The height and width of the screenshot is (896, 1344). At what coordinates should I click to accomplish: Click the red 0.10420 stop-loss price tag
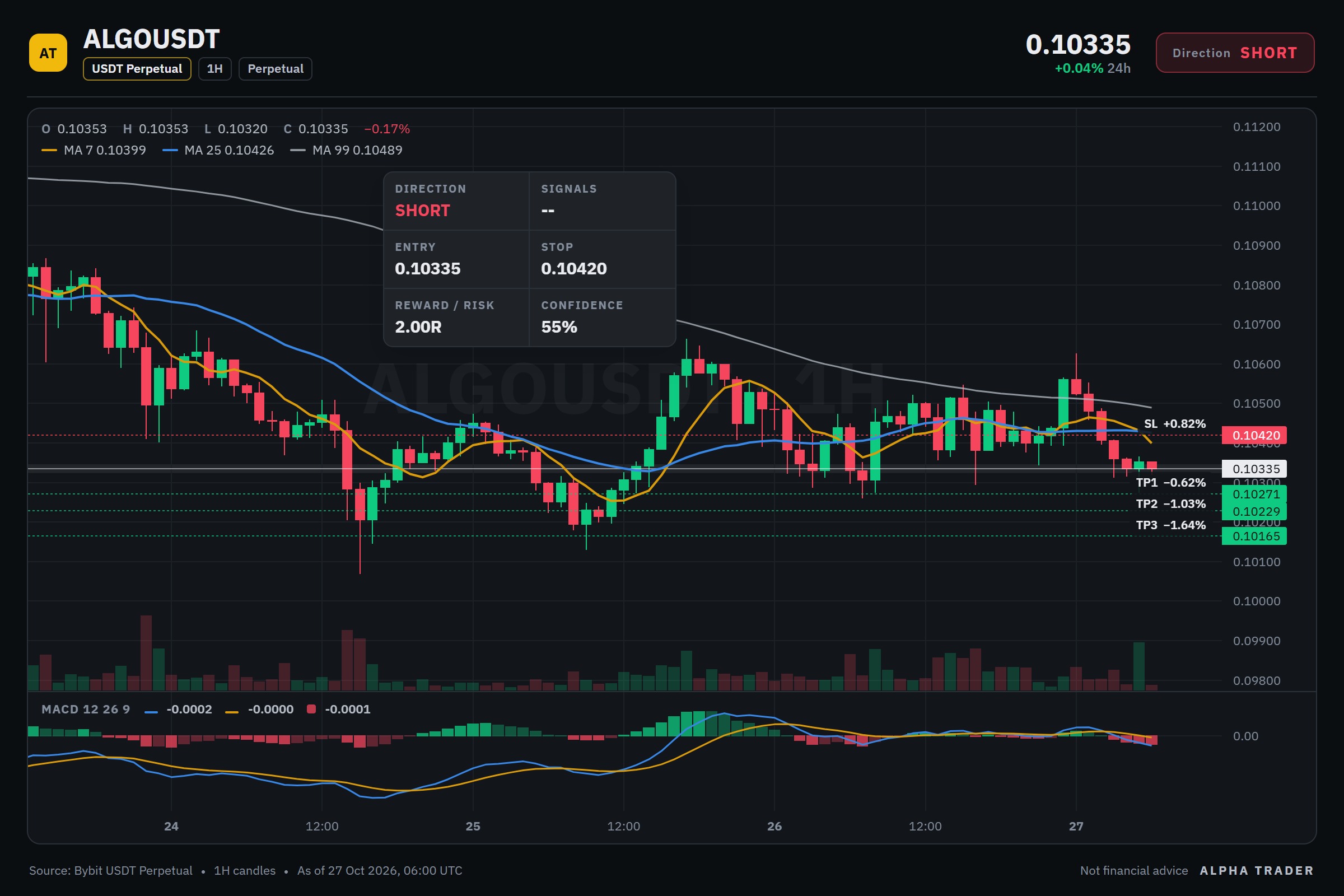click(x=1254, y=436)
